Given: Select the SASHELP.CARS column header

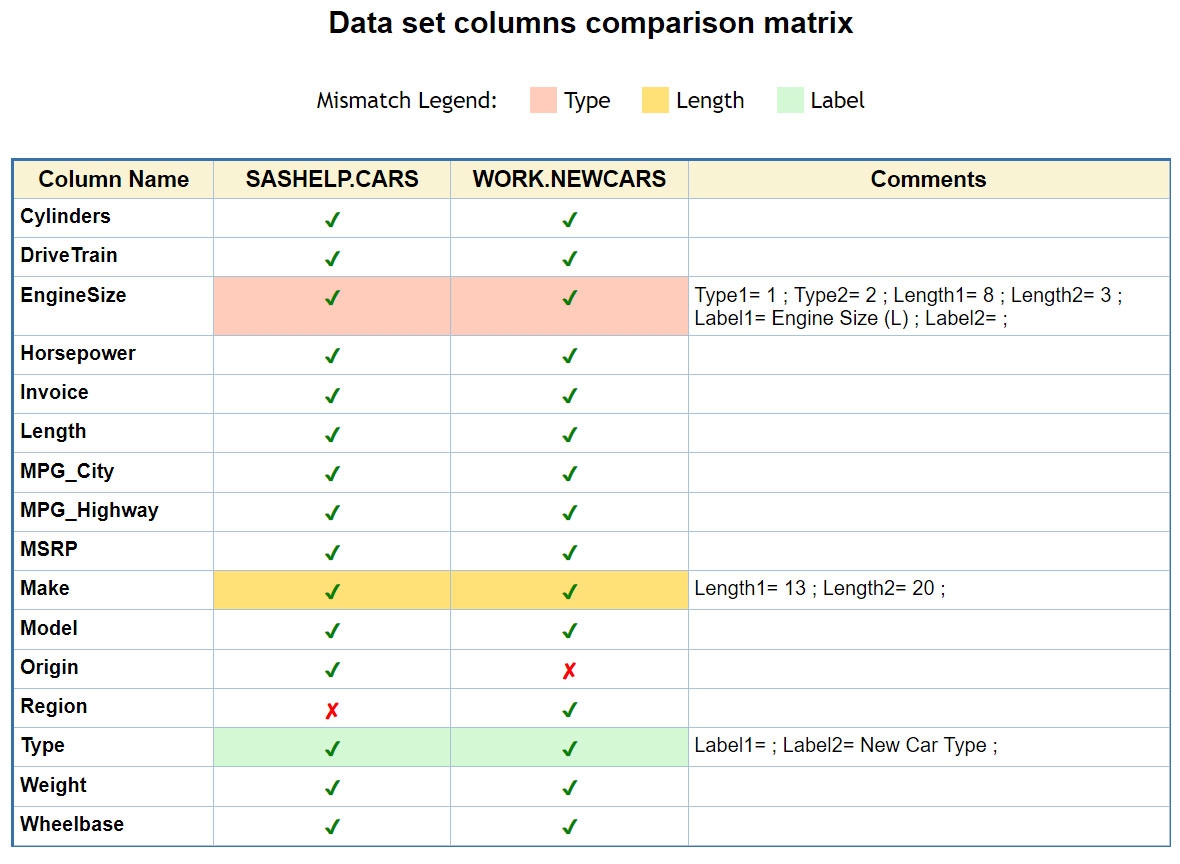Looking at the screenshot, I should (x=331, y=179).
